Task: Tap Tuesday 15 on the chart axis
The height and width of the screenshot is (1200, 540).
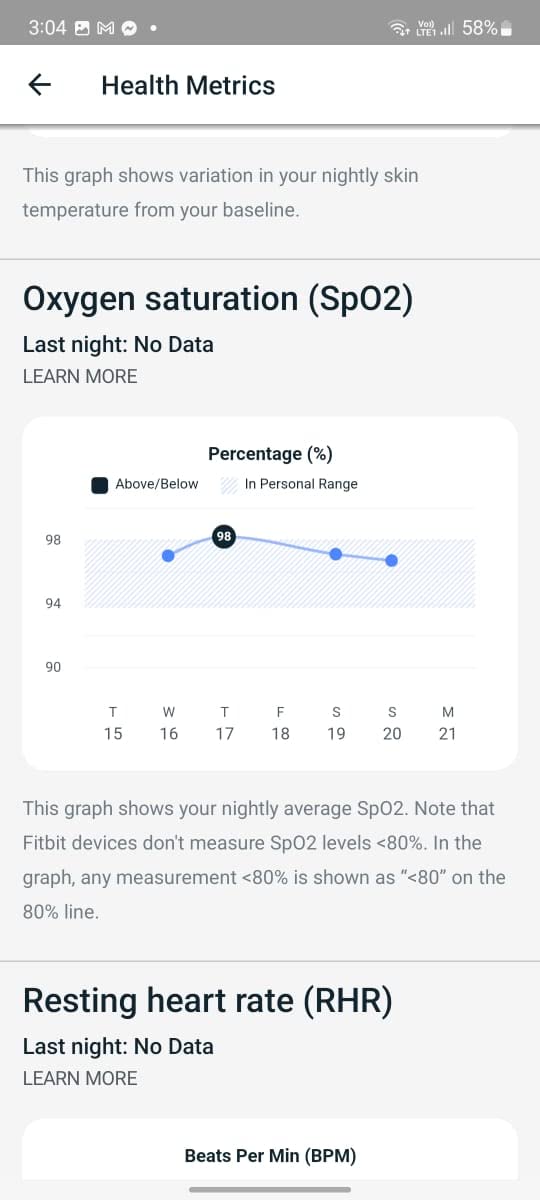Action: pos(113,723)
